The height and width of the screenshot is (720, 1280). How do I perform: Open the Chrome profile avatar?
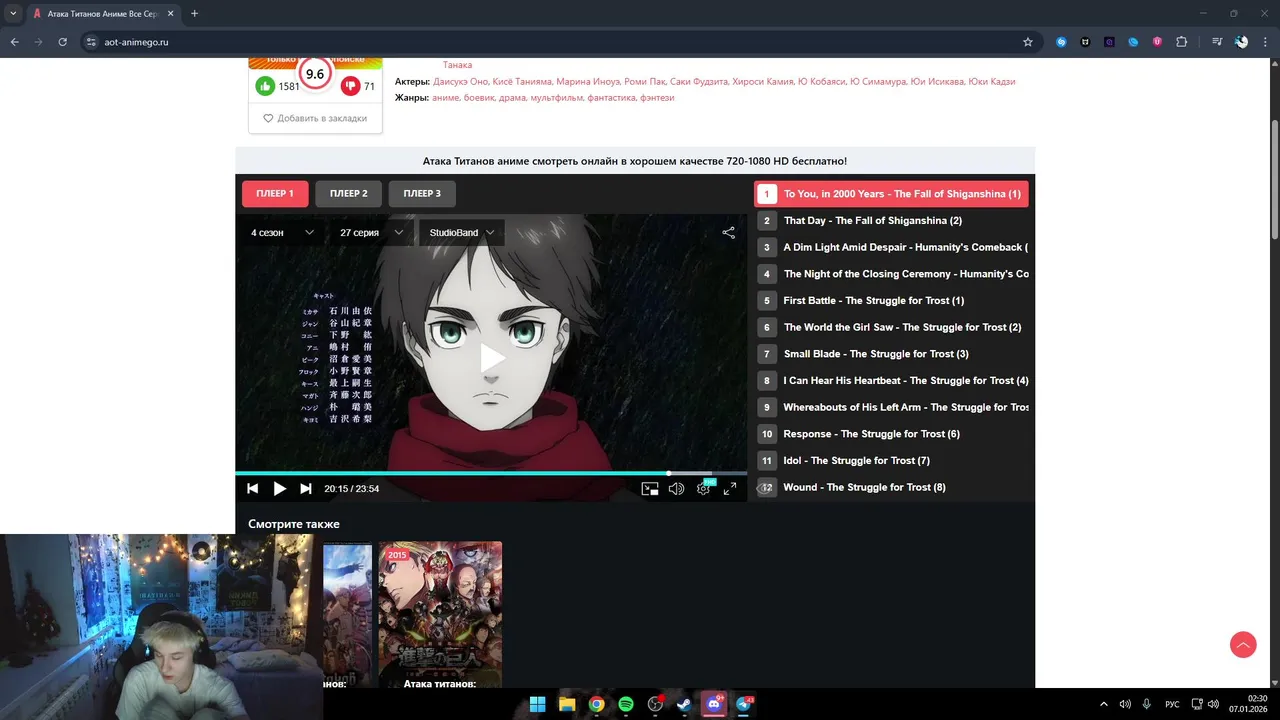(x=1241, y=42)
